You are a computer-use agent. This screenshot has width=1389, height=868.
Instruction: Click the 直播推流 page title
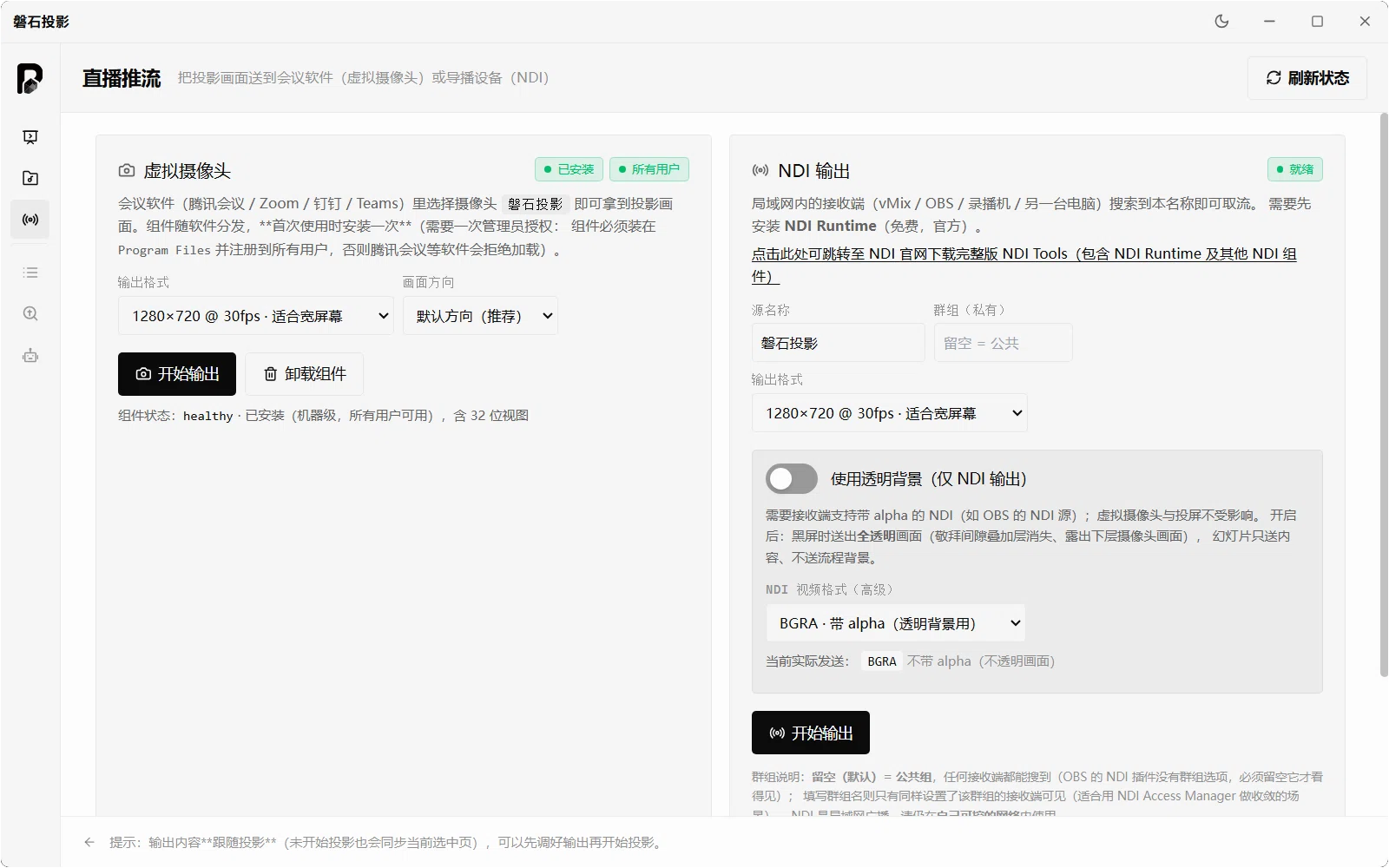(122, 78)
